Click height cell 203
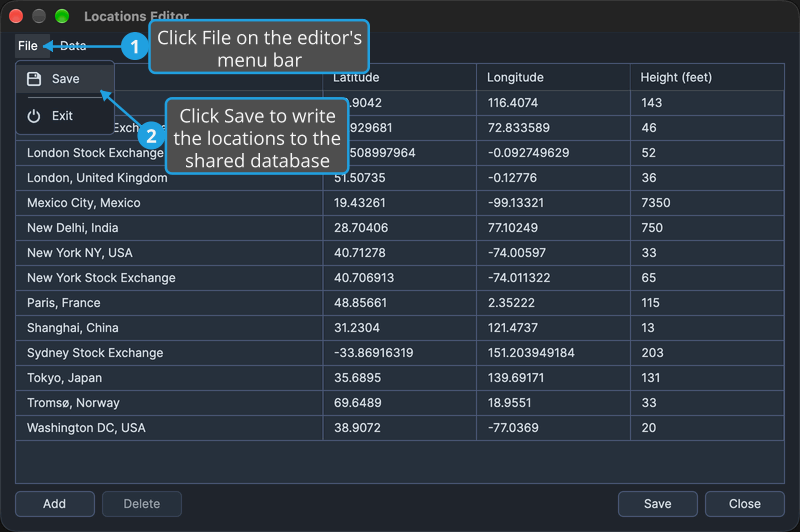Viewport: 800px width, 532px height. tap(707, 352)
